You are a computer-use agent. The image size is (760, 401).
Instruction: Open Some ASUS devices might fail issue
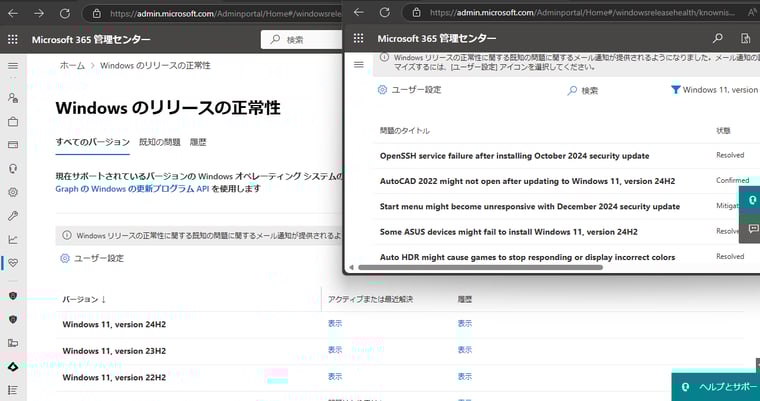[x=508, y=232]
